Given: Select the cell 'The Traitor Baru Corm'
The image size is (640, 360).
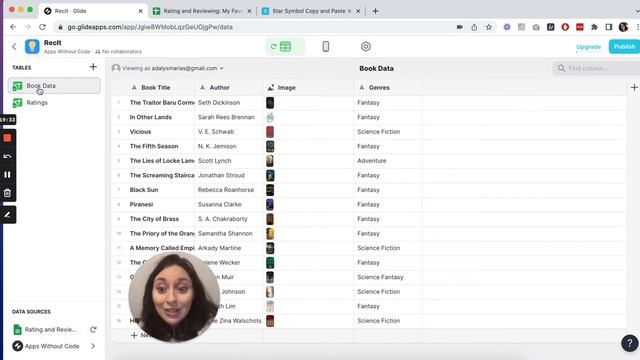Looking at the screenshot, I should (x=160, y=102).
